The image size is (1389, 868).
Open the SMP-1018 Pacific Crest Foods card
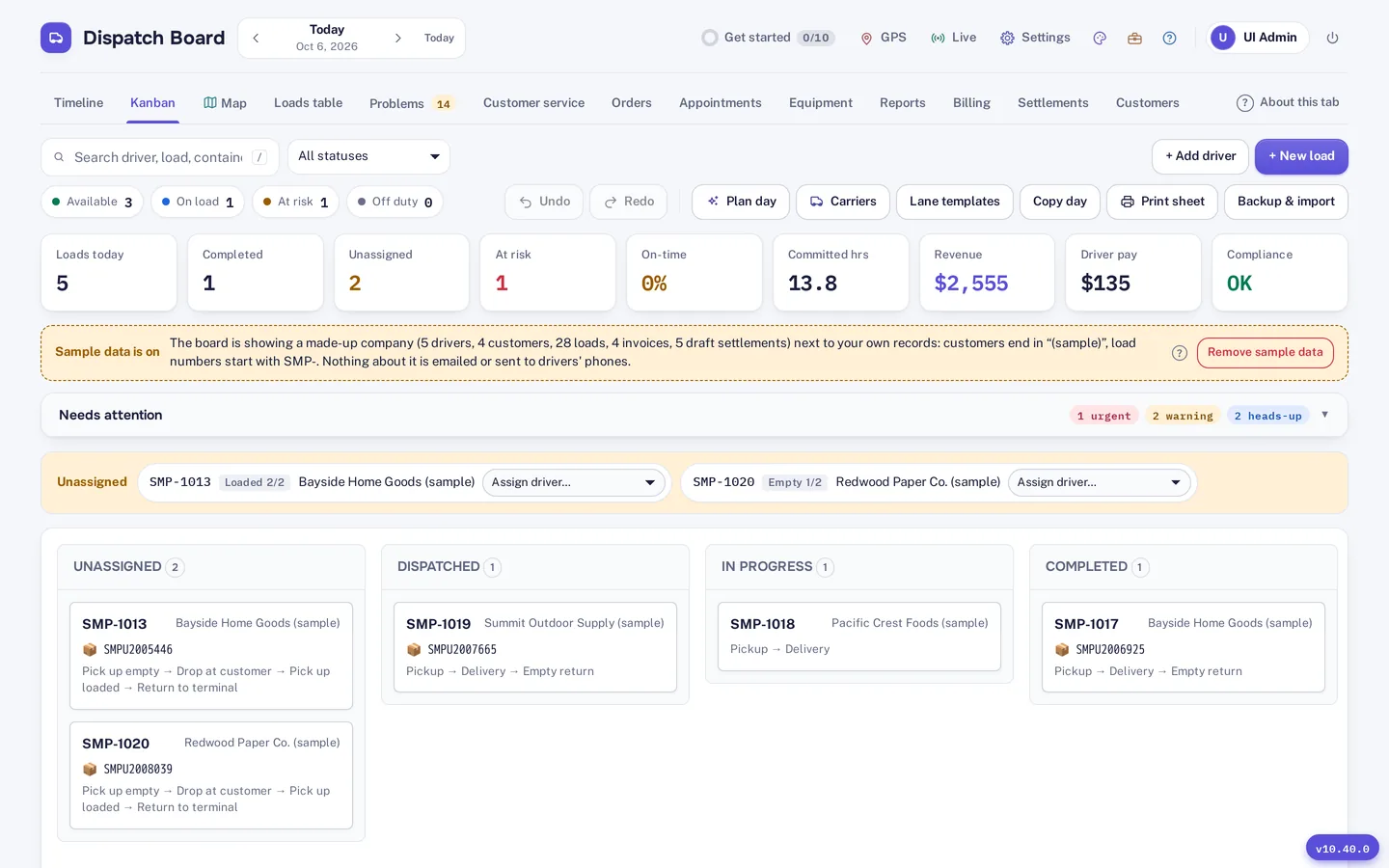coord(859,637)
